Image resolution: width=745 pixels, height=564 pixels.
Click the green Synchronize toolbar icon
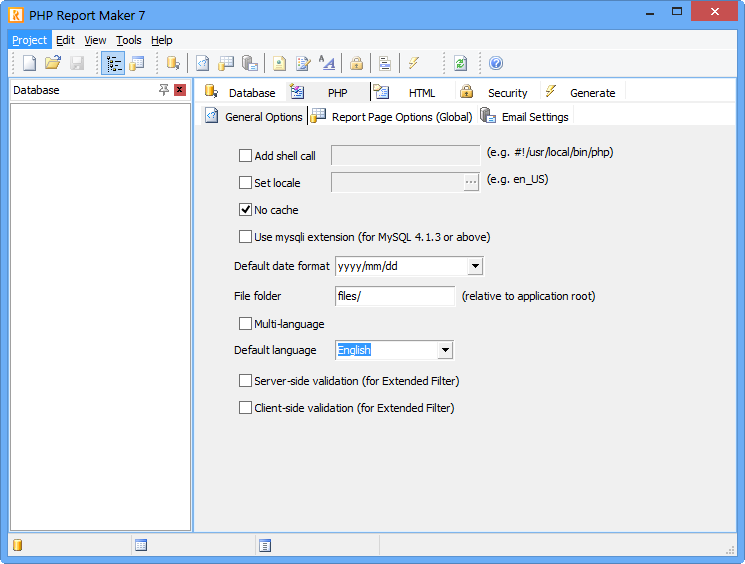pos(461,63)
